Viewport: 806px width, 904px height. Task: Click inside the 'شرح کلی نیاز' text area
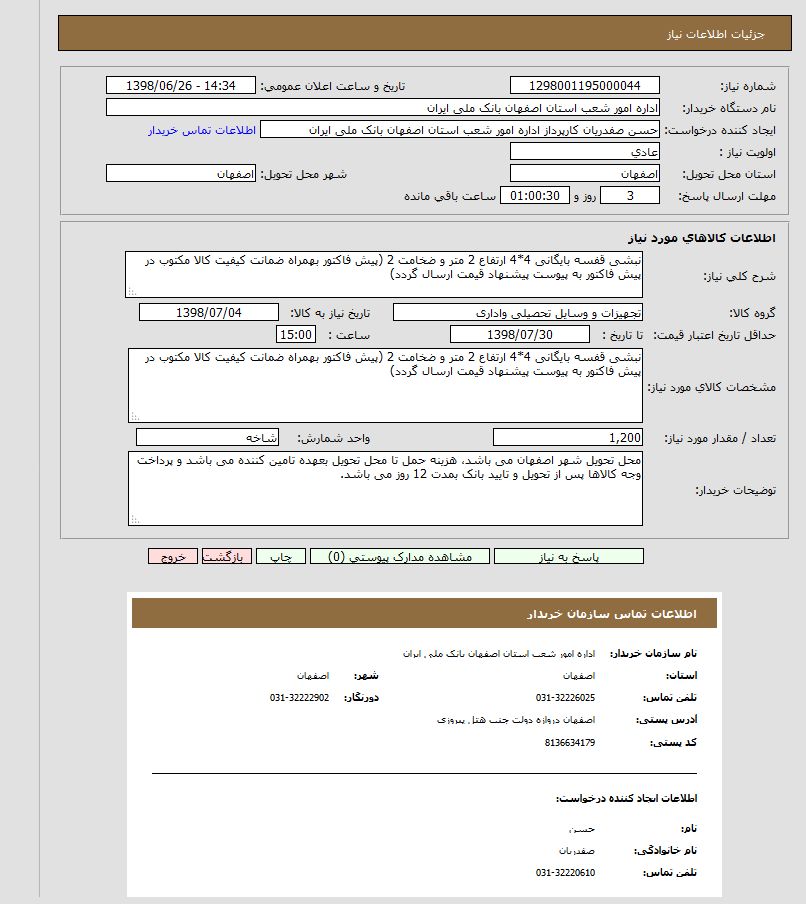[x=384, y=274]
